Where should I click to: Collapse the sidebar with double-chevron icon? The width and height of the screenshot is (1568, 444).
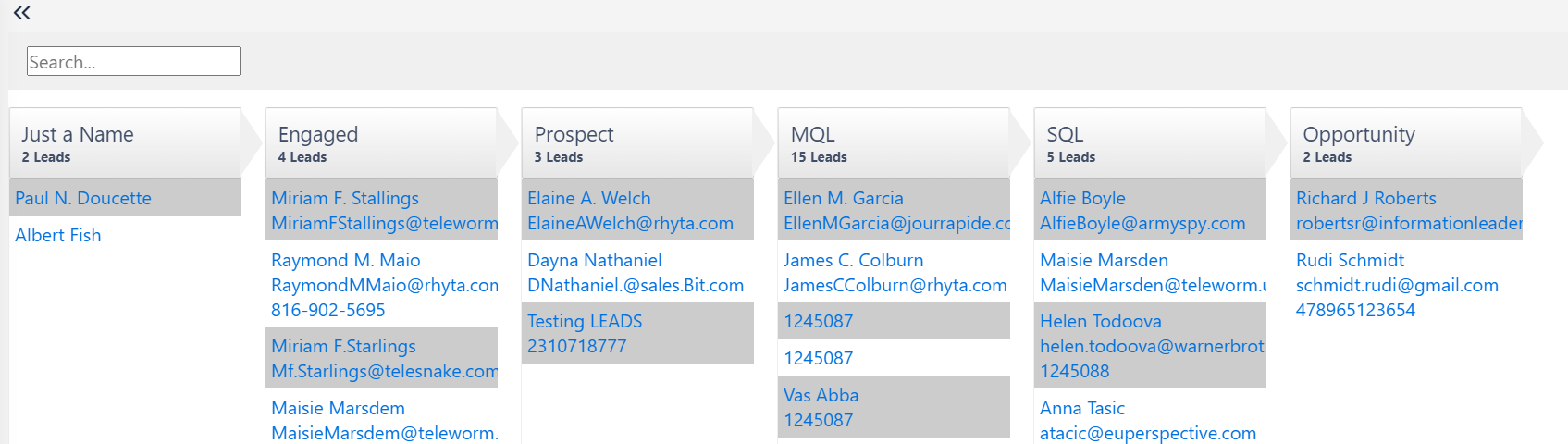pos(22,12)
